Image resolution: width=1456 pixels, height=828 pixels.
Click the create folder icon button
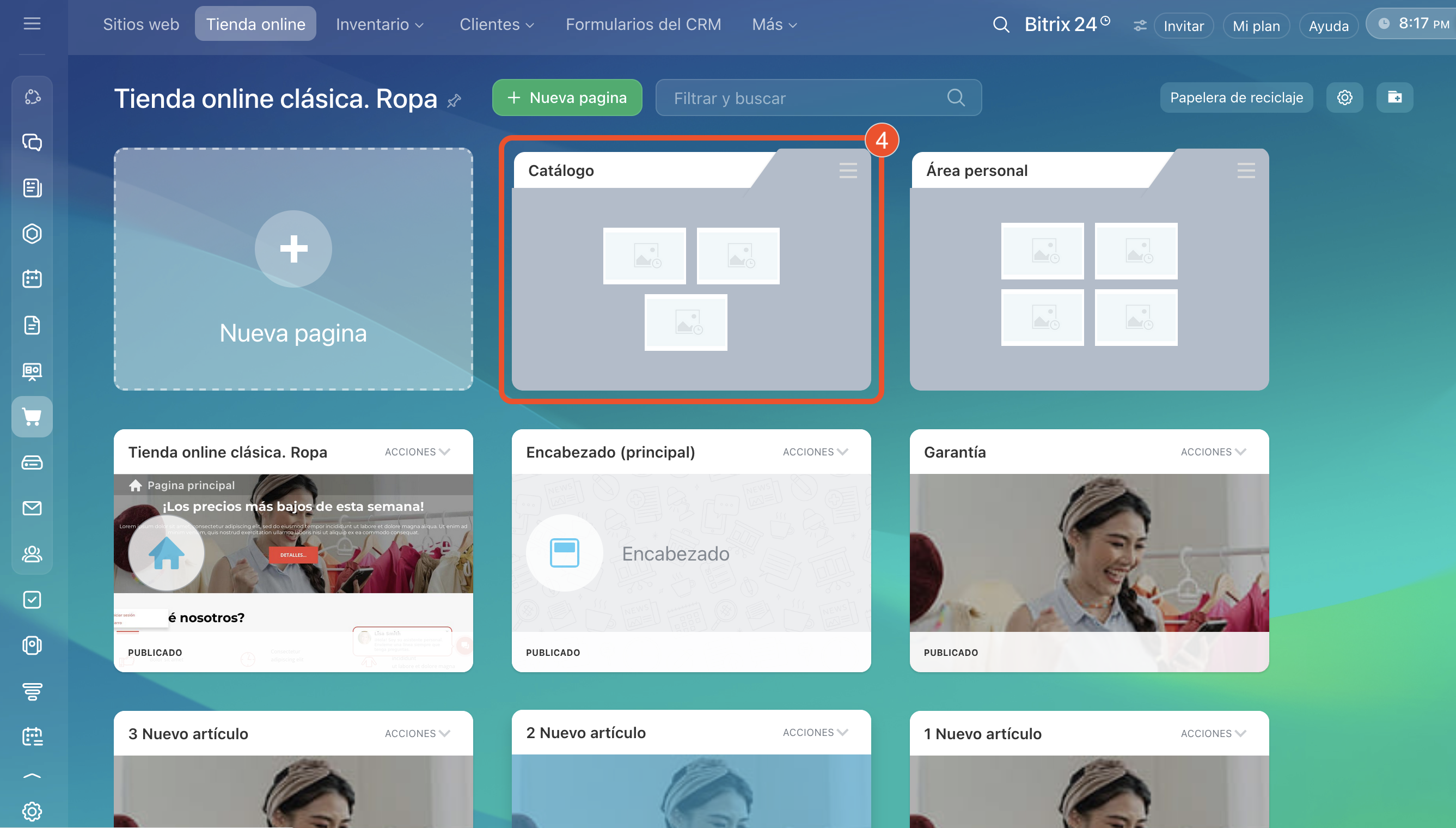pos(1394,98)
